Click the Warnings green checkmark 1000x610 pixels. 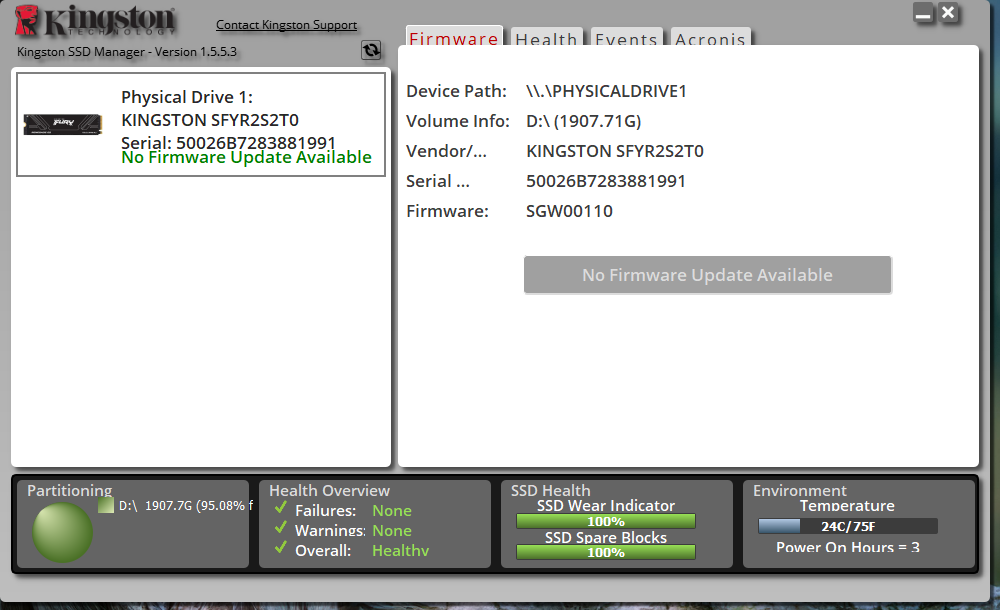point(281,529)
